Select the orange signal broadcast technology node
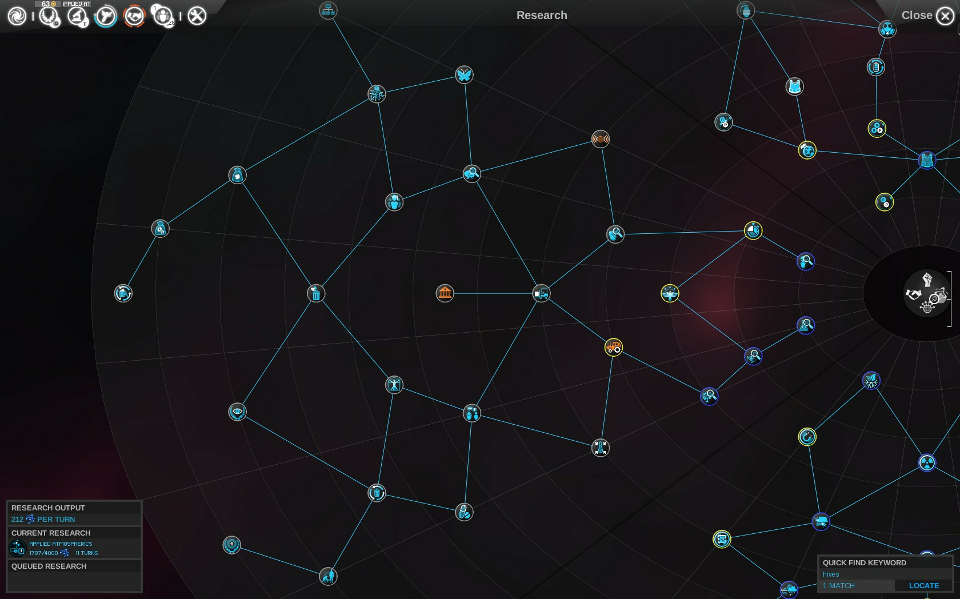Viewport: 960px width, 600px height. coord(601,139)
